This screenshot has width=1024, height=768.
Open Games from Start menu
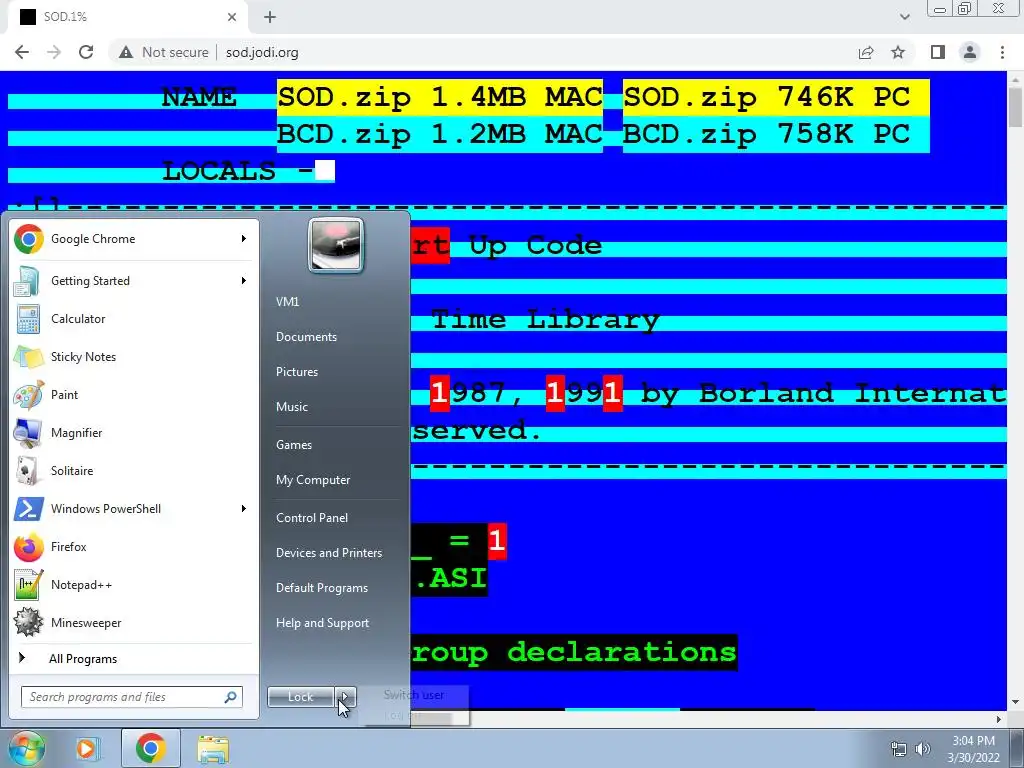294,445
